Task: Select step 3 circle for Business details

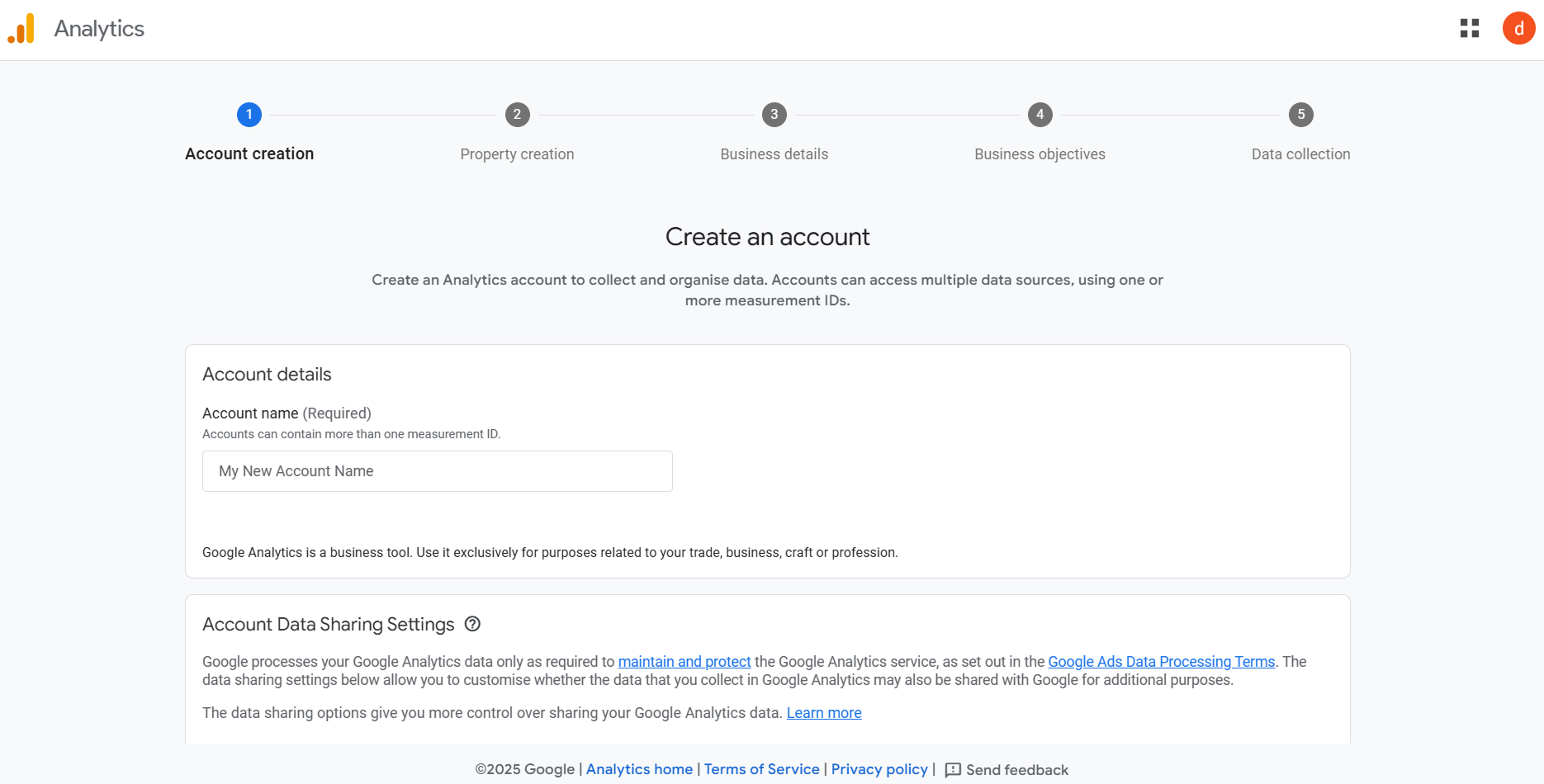Action: [x=774, y=115]
